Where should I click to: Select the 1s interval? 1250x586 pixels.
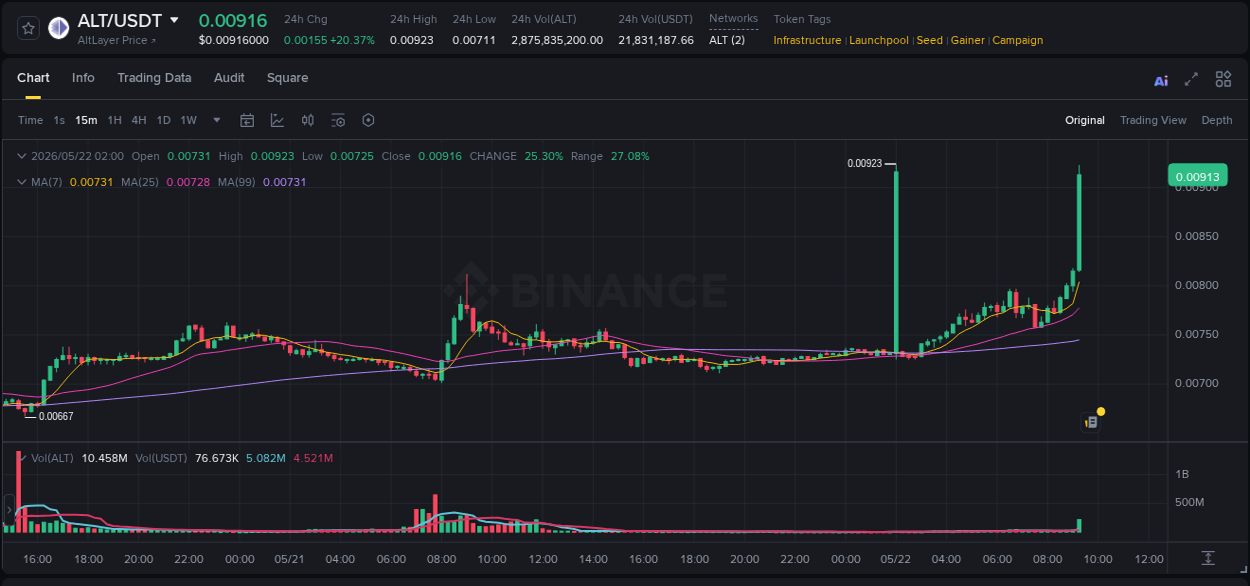[x=59, y=120]
